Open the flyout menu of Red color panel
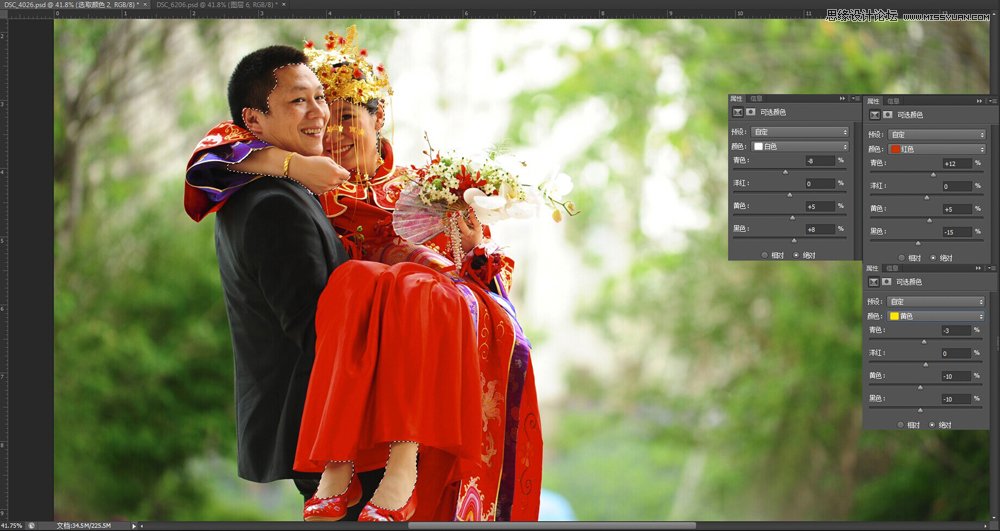The width and height of the screenshot is (1000, 531). click(992, 101)
